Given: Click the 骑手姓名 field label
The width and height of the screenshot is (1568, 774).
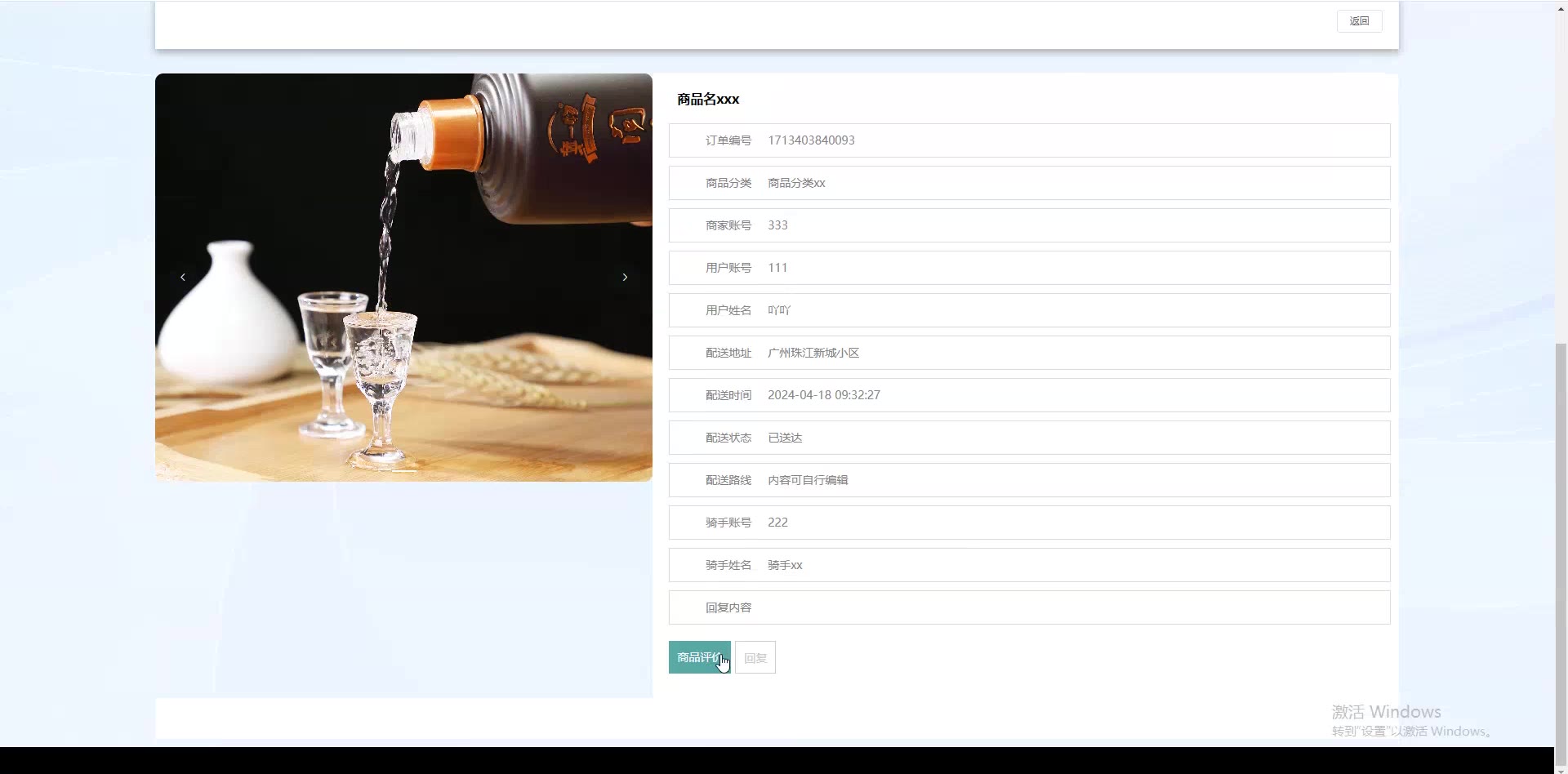Looking at the screenshot, I should point(728,565).
